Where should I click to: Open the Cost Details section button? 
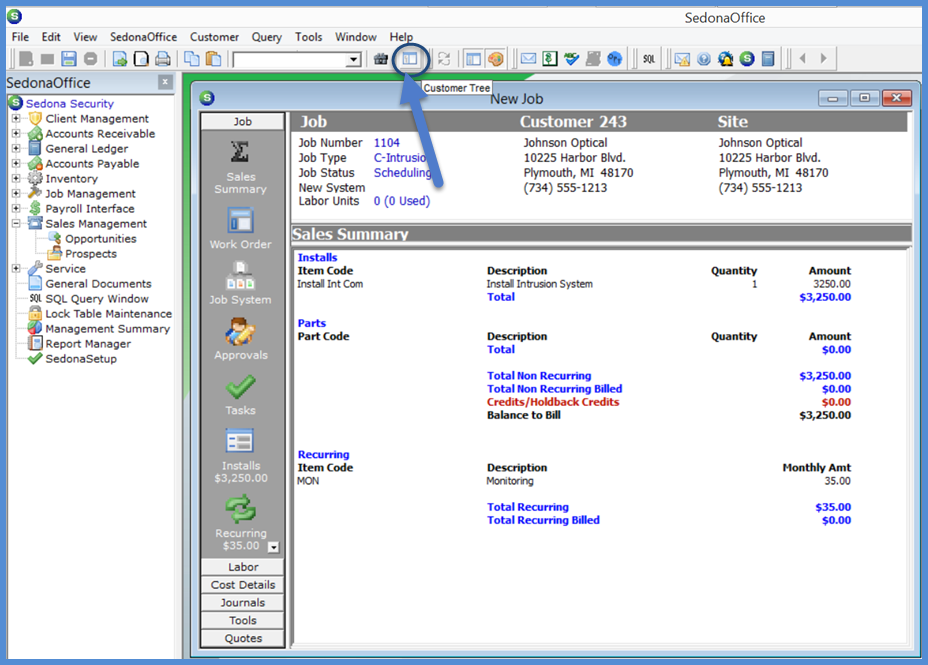coord(243,585)
